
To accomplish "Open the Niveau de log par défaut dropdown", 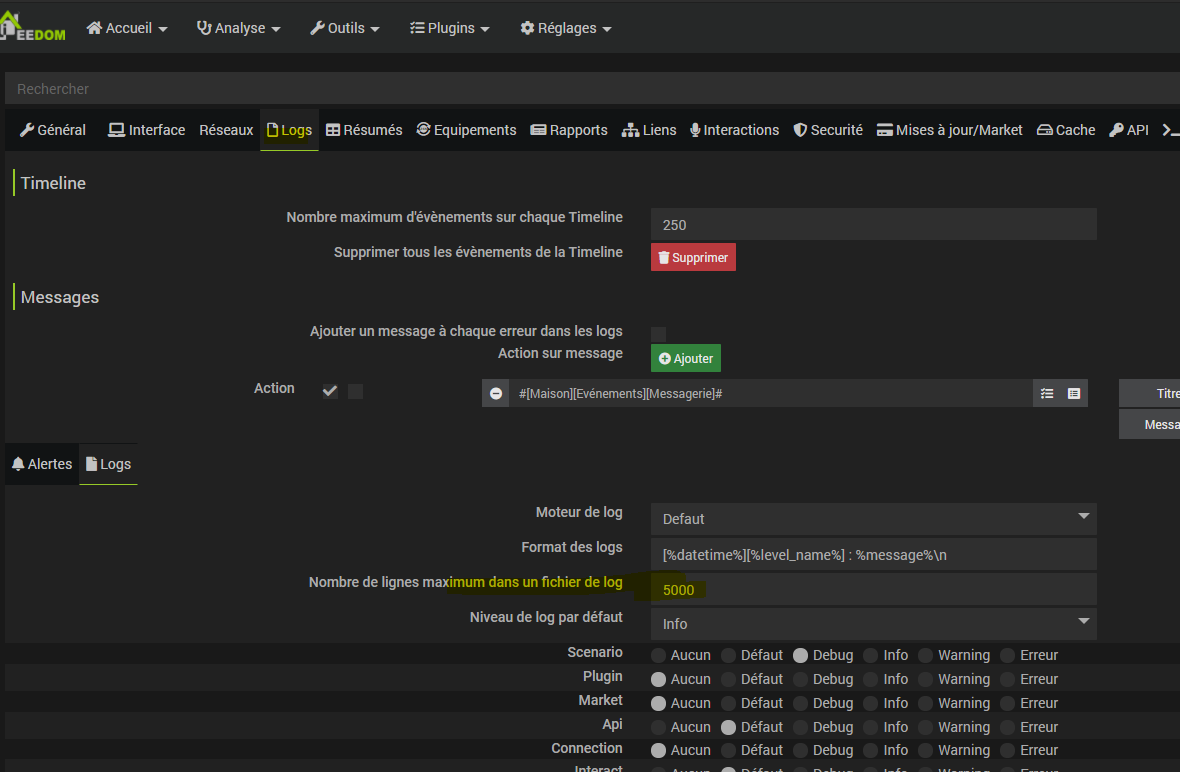I will click(x=873, y=624).
